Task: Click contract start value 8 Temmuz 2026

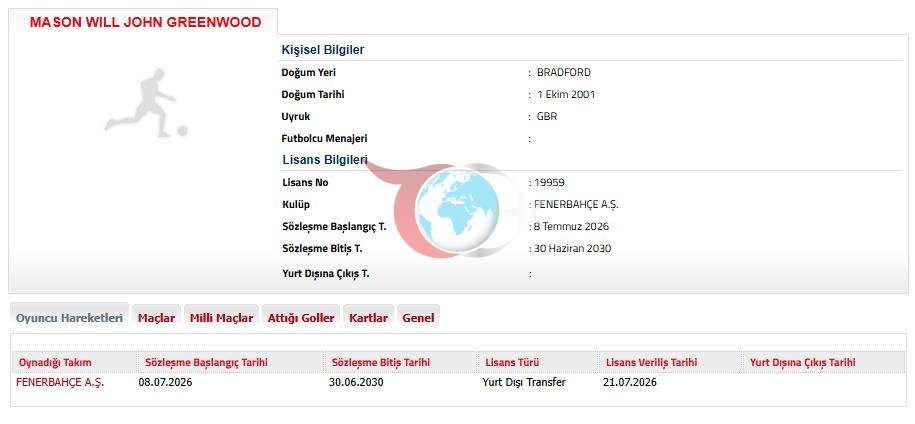Action: pyautogui.click(x=571, y=227)
